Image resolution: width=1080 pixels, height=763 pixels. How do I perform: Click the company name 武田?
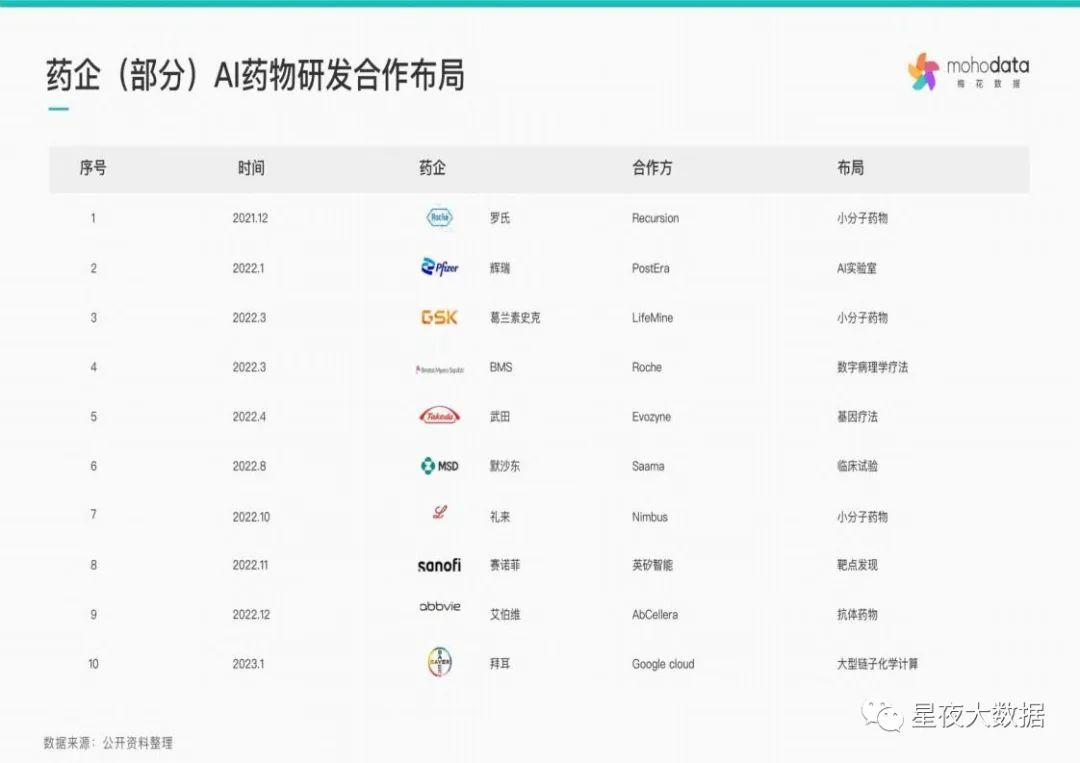(x=500, y=417)
